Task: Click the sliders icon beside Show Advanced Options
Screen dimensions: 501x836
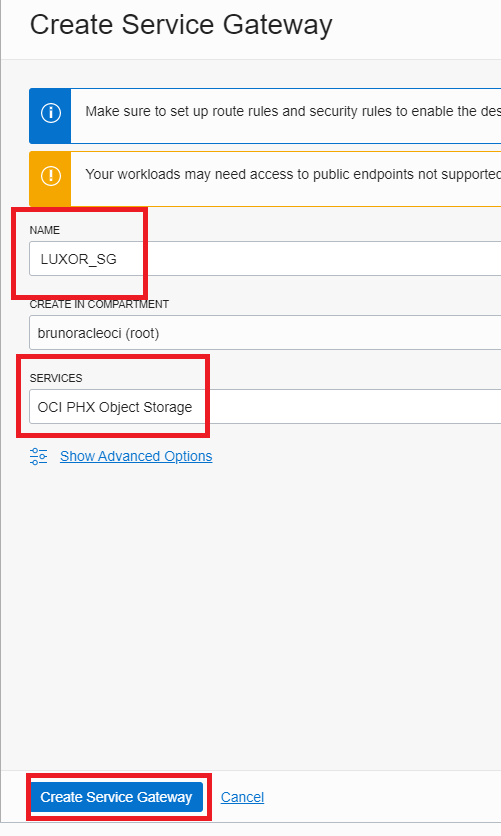Action: [38, 456]
